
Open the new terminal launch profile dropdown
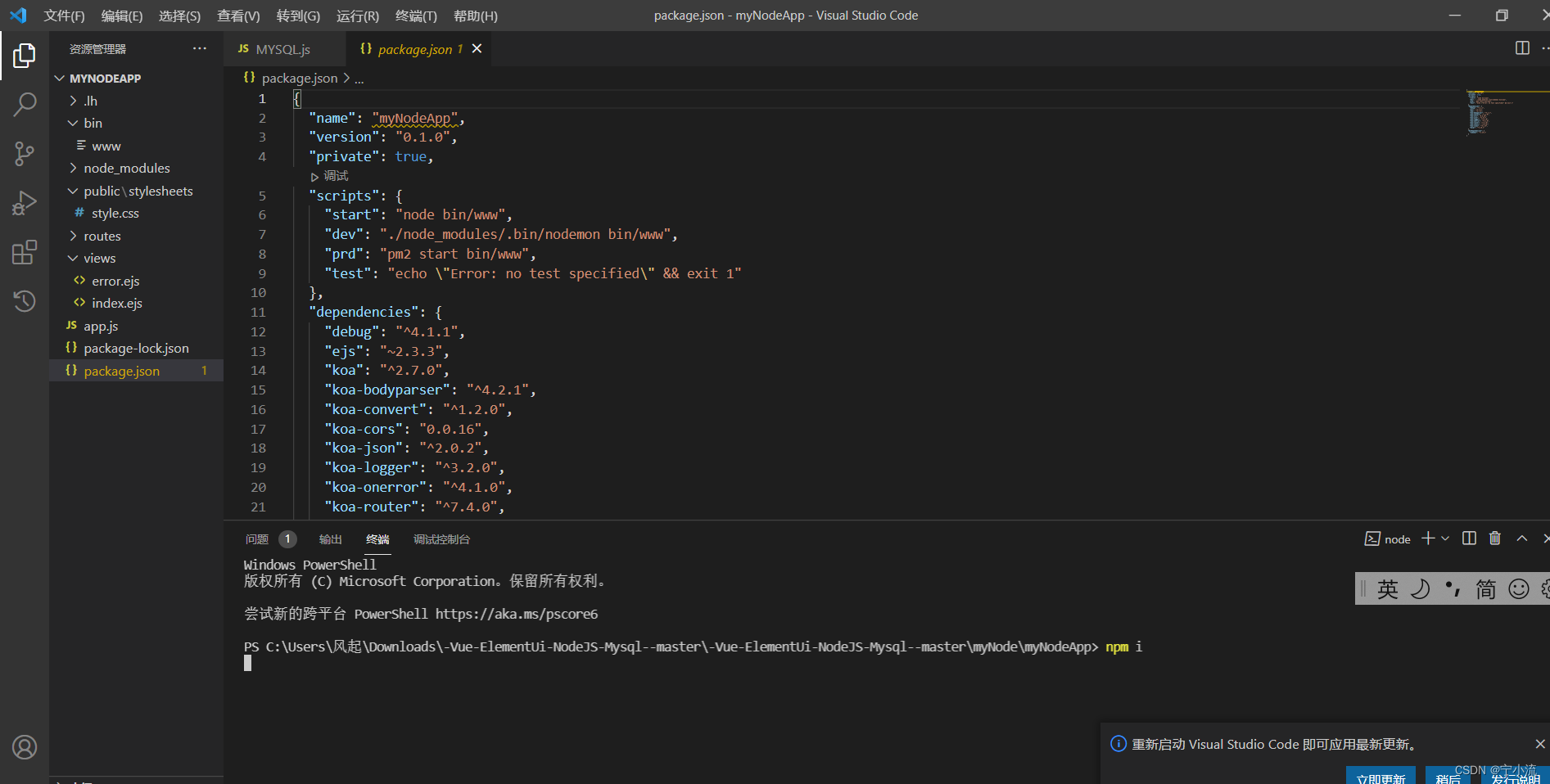[x=1445, y=538]
